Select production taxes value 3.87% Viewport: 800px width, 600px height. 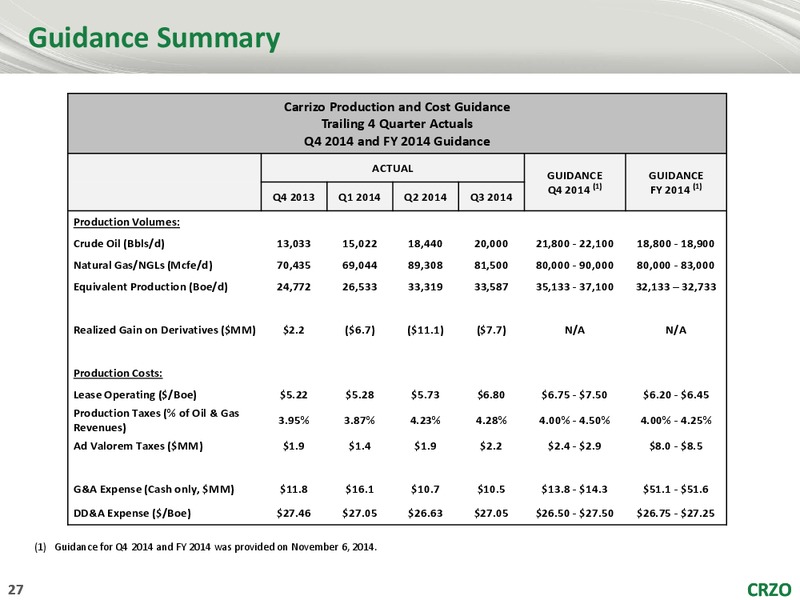coord(360,420)
